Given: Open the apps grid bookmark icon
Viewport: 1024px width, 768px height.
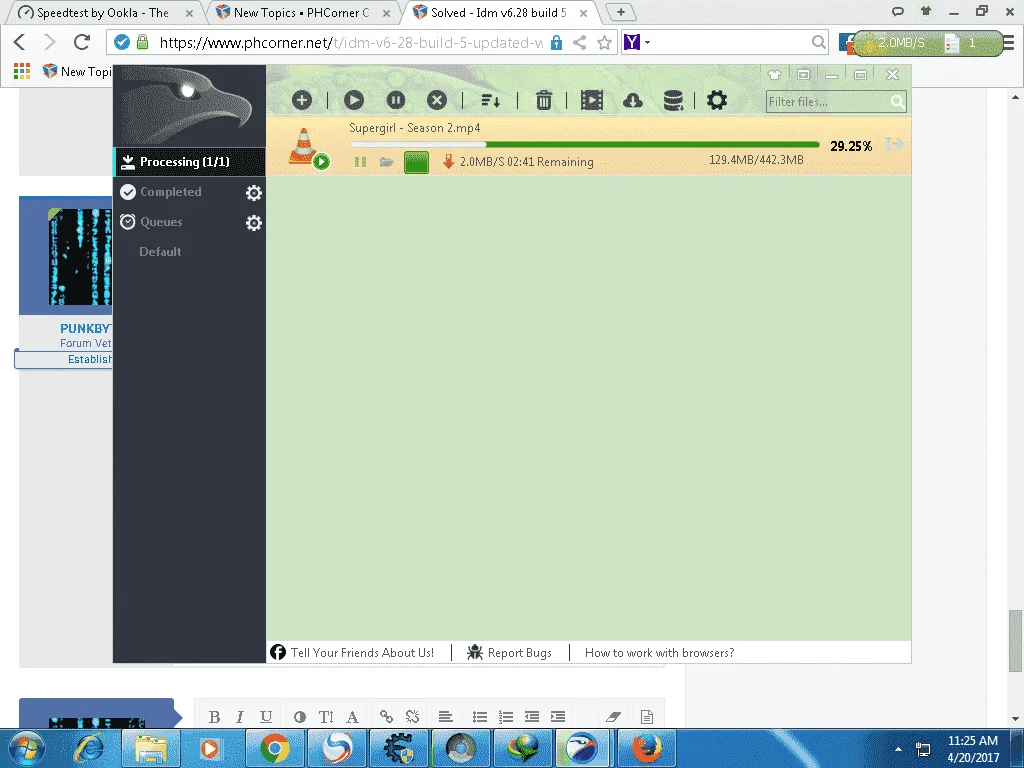Looking at the screenshot, I should [x=22, y=71].
